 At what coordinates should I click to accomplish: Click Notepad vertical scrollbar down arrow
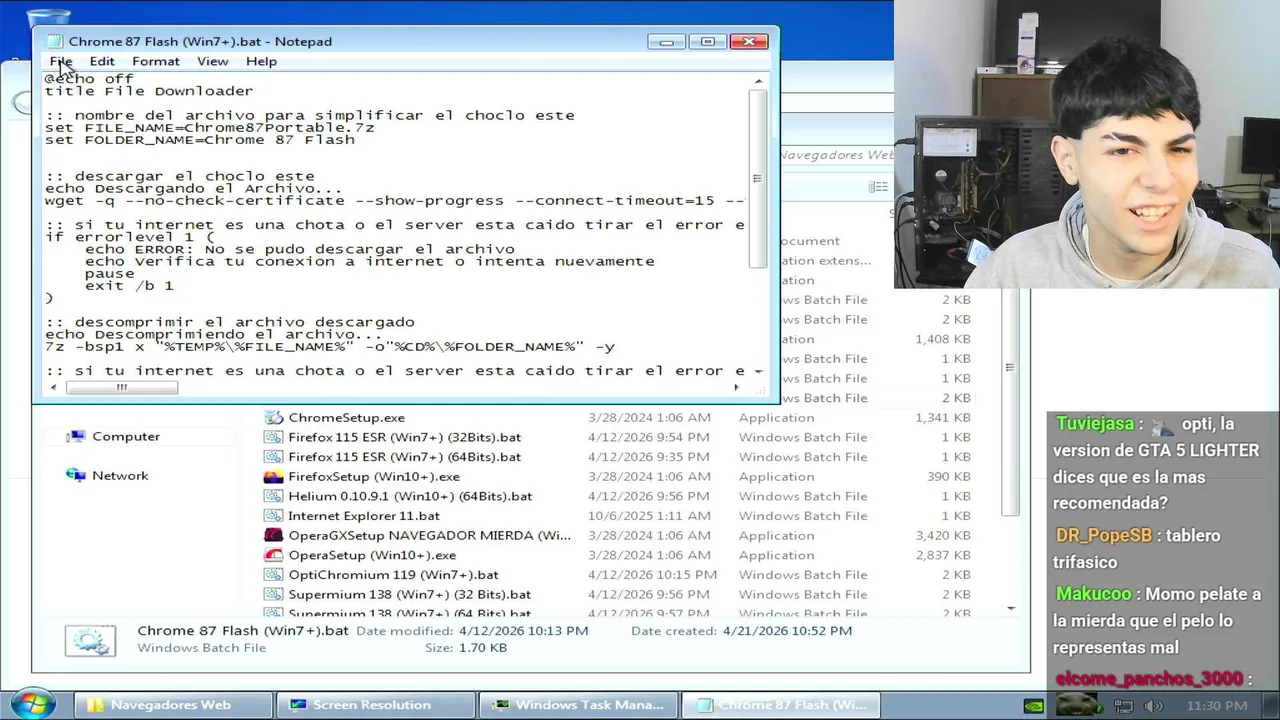click(x=758, y=371)
